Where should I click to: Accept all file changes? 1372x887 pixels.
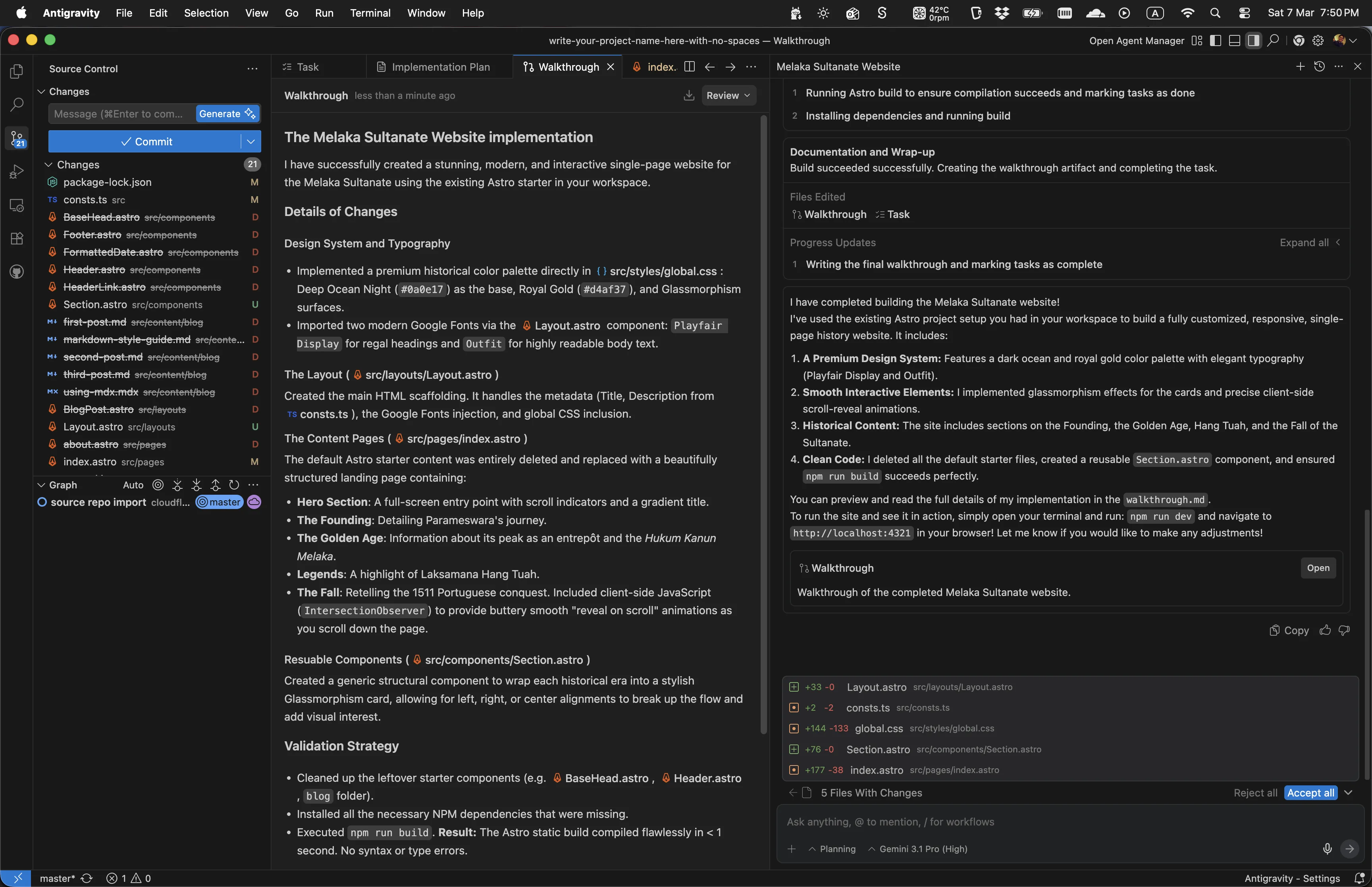[x=1310, y=793]
